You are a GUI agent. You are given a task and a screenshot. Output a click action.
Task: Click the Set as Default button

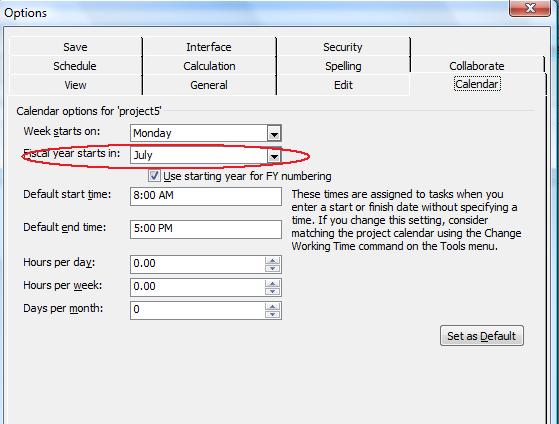pos(482,336)
